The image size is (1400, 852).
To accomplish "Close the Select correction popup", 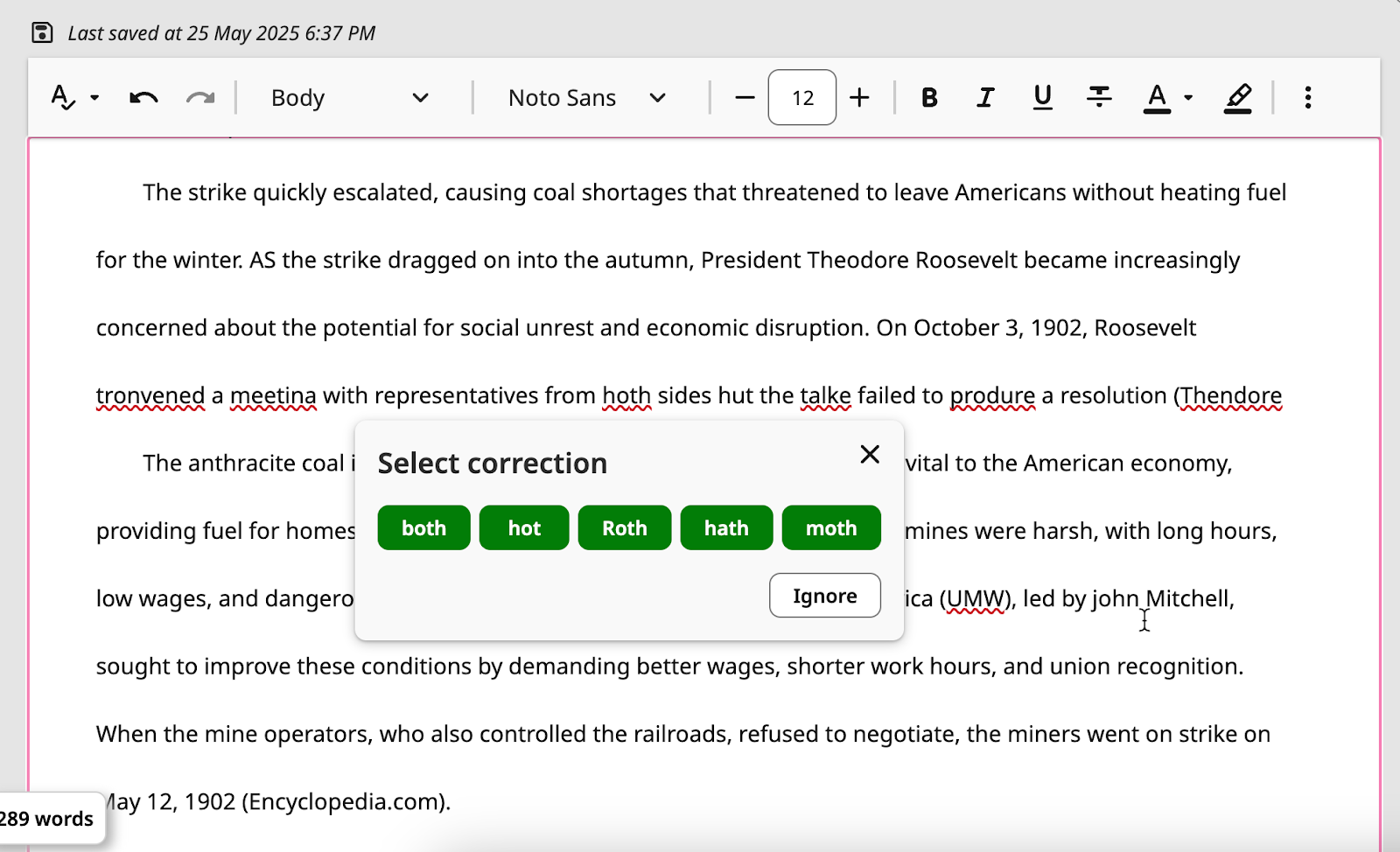I will coord(869,454).
